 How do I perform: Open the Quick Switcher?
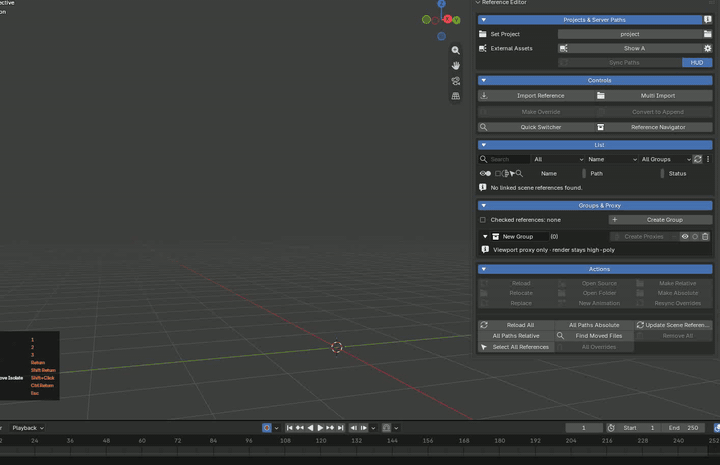(x=536, y=127)
